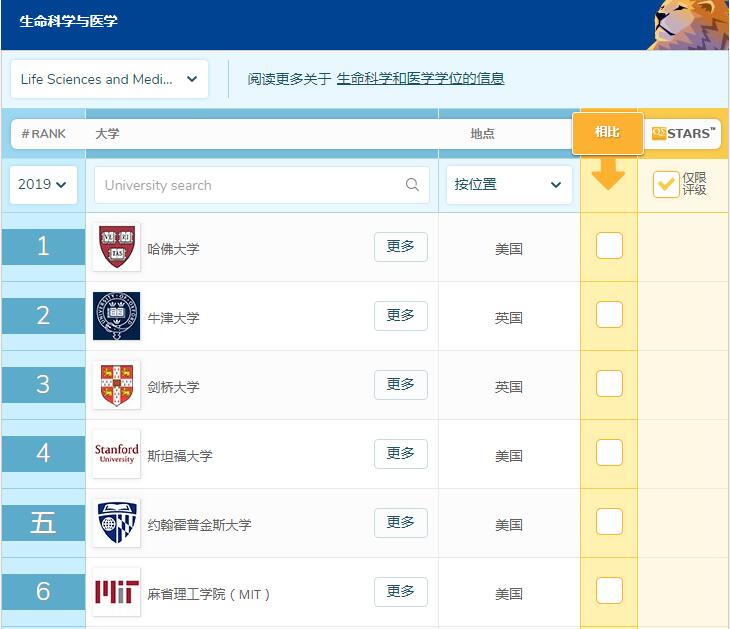Click the magnifier icon in University search
Screen dimensions: 730x629
tap(412, 185)
